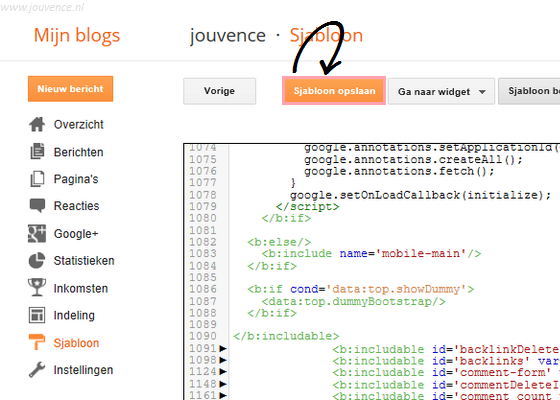Click the closing </b:includable> tag on line 1090

point(286,336)
